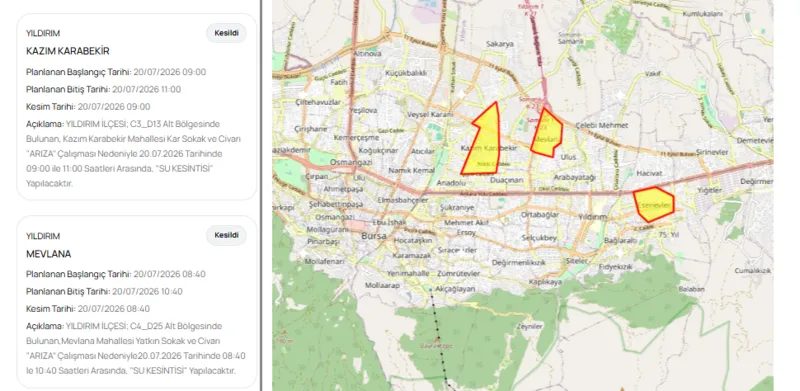Click the Zümrütevler map label
Viewport: 800px width, 391px height.
[x=459, y=274]
